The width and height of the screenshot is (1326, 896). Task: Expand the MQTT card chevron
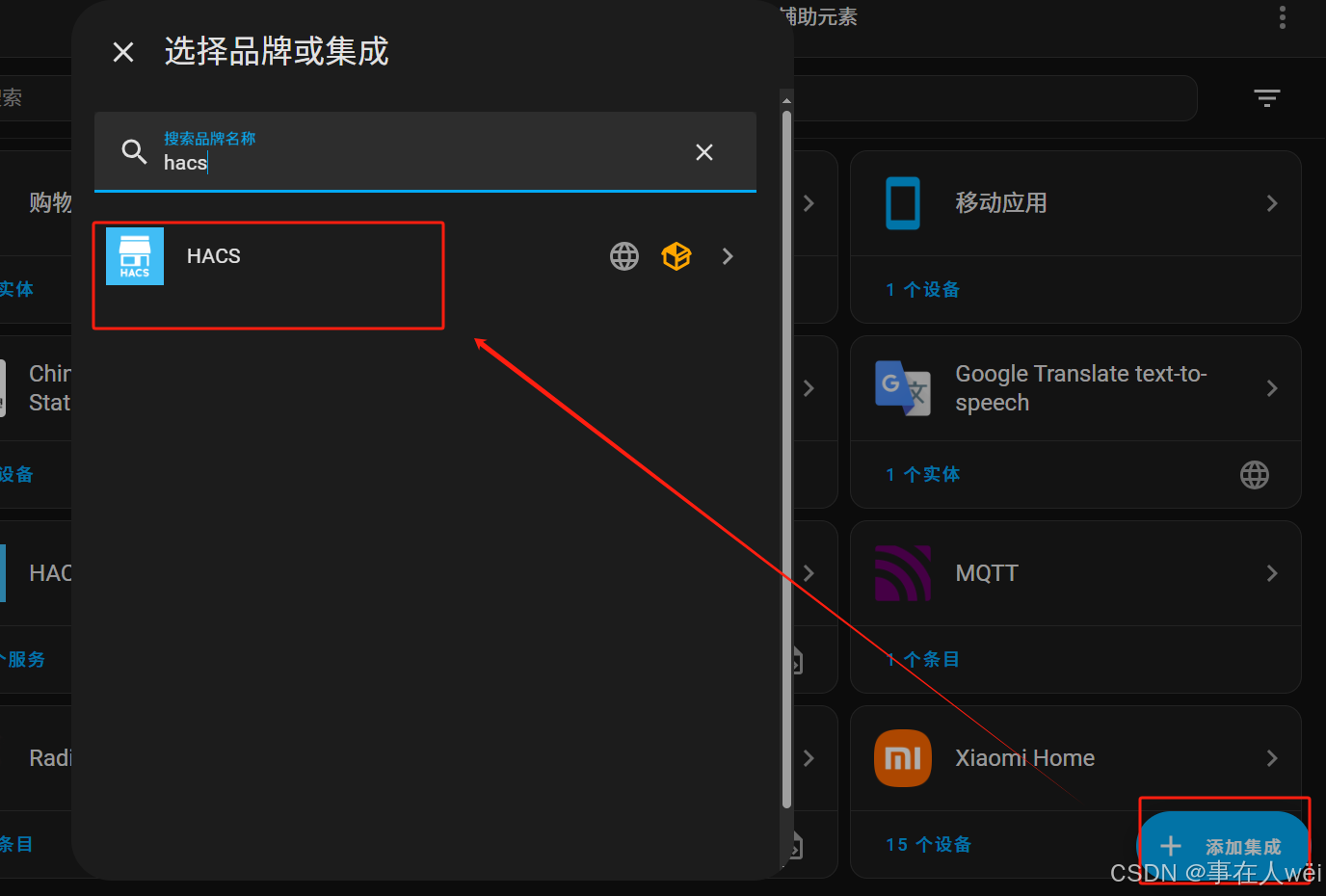(x=1272, y=573)
